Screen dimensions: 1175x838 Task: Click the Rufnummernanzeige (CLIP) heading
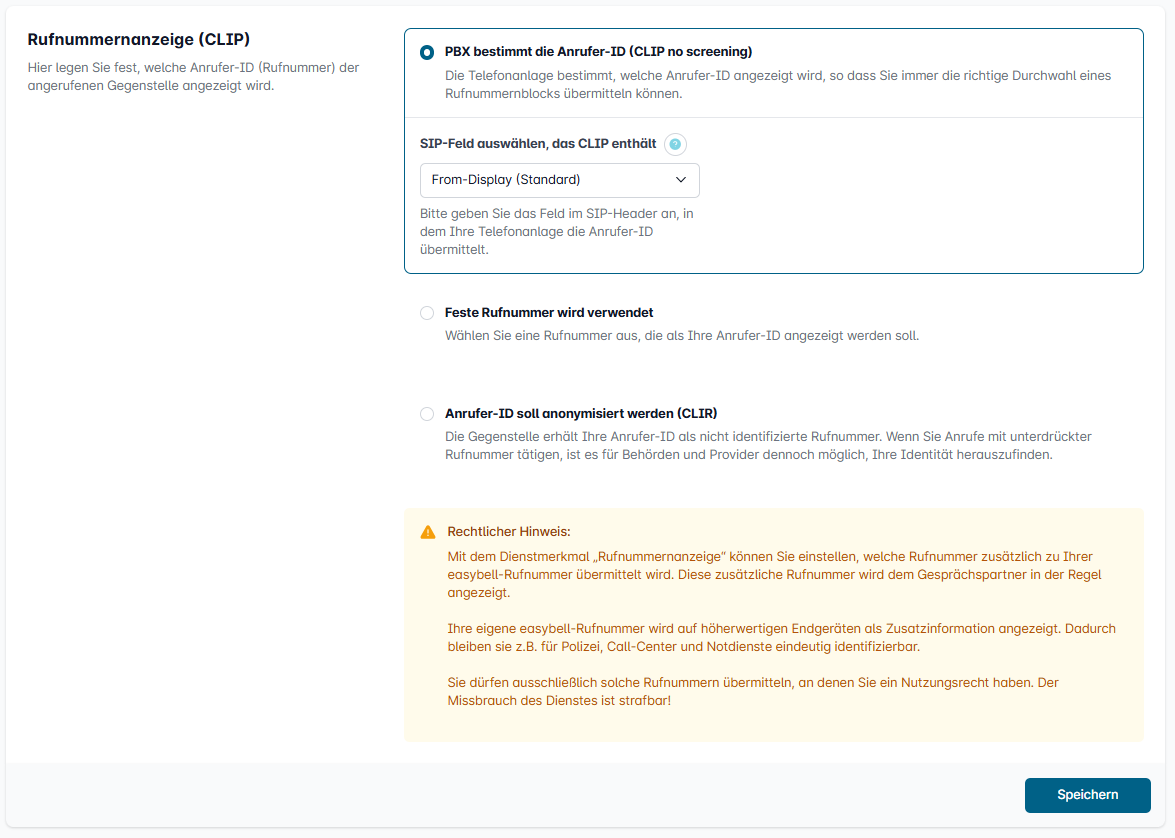point(139,39)
